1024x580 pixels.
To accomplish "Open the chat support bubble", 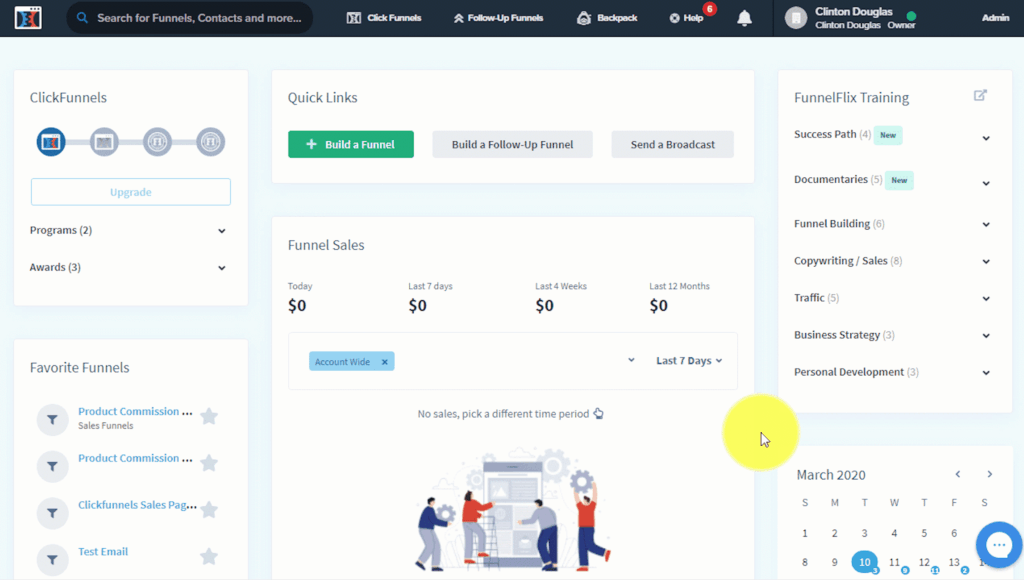I will click(999, 546).
